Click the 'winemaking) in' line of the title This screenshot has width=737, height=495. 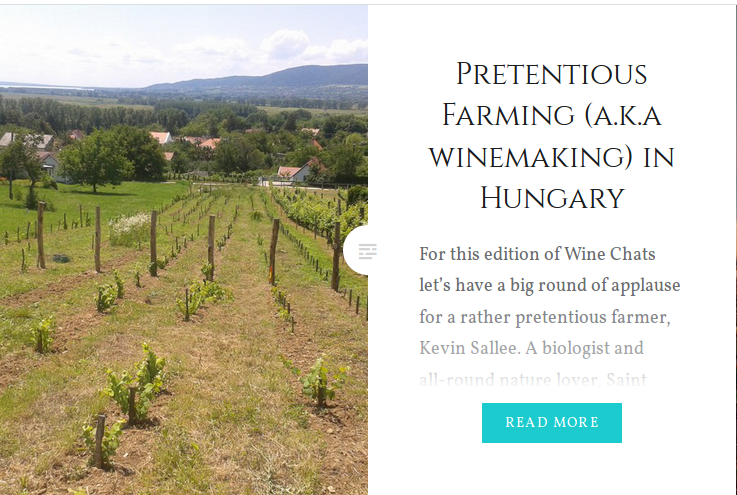click(551, 157)
